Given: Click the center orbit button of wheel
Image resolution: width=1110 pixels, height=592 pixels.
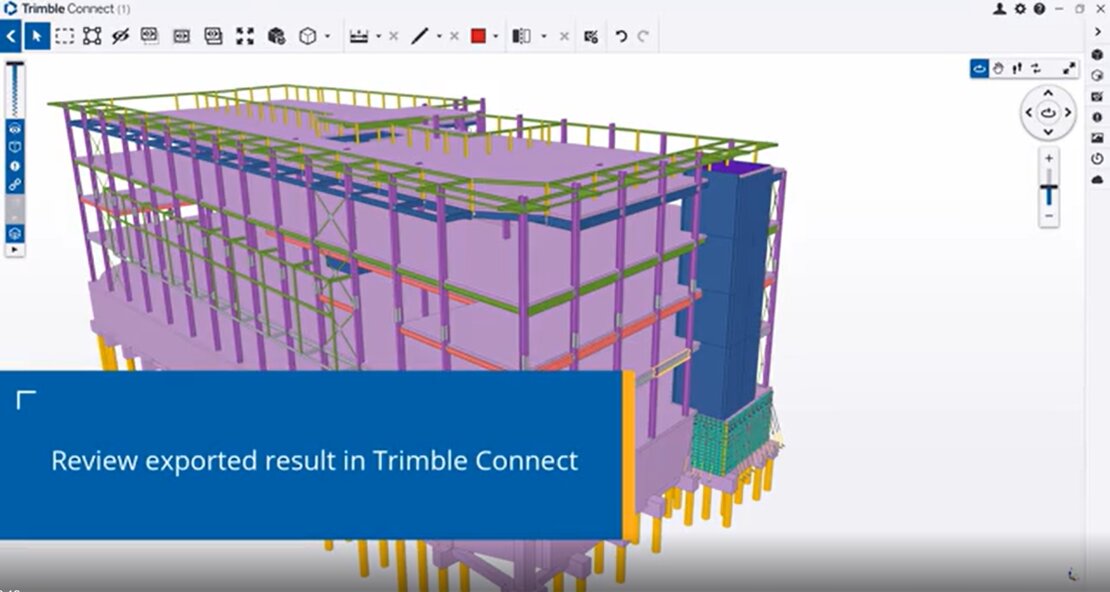Looking at the screenshot, I should pyautogui.click(x=1048, y=113).
